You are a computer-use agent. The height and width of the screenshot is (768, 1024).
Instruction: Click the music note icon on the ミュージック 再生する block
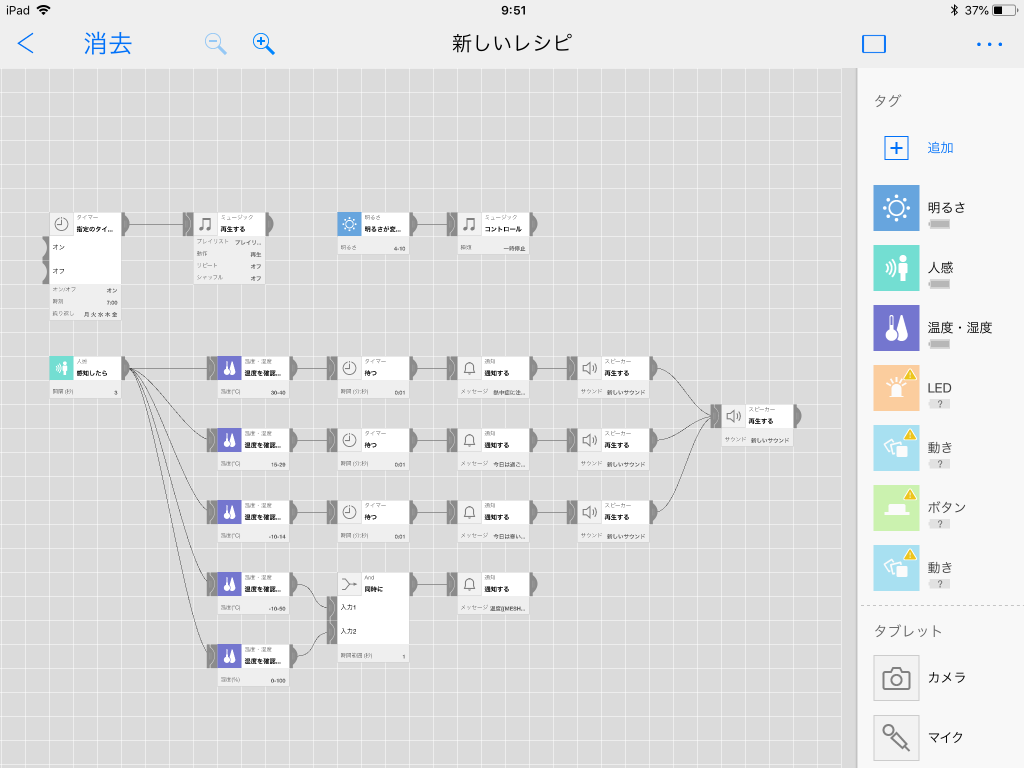pos(205,224)
